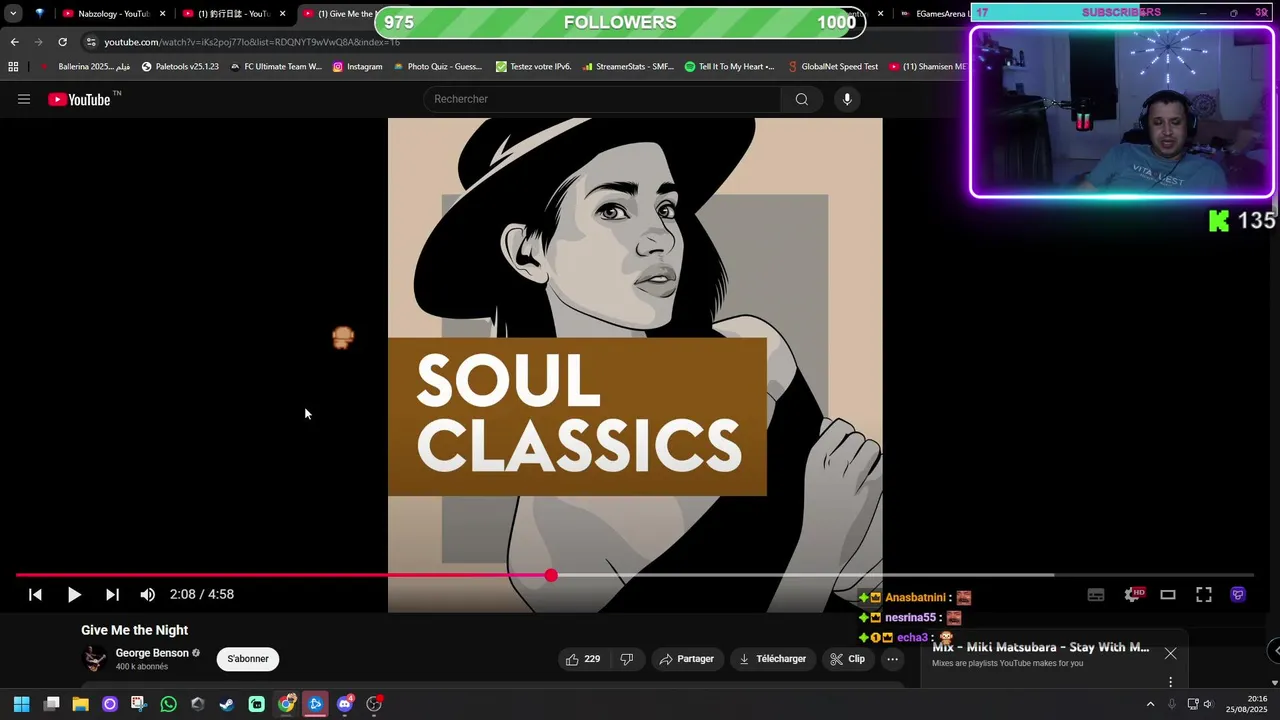The height and width of the screenshot is (720, 1280).
Task: Click the search magnifier button
Action: [801, 99]
